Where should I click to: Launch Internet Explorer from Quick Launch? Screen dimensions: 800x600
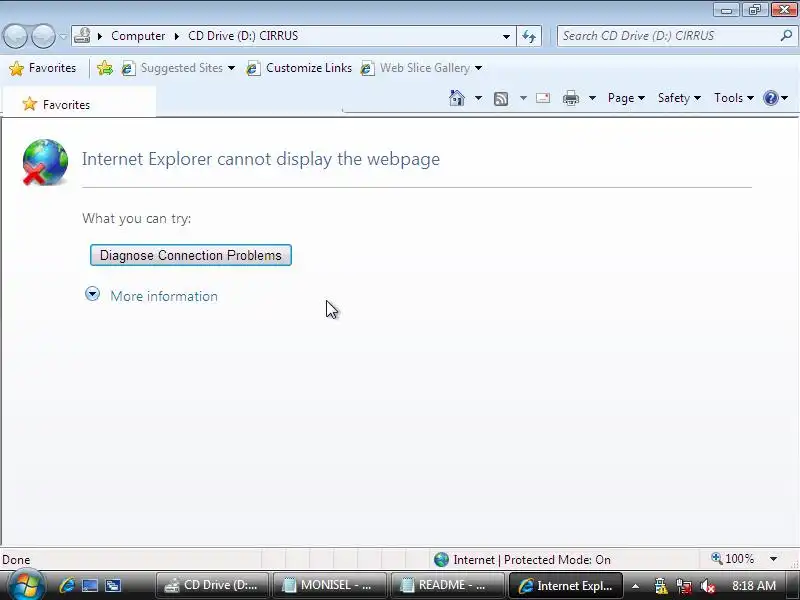click(66, 585)
